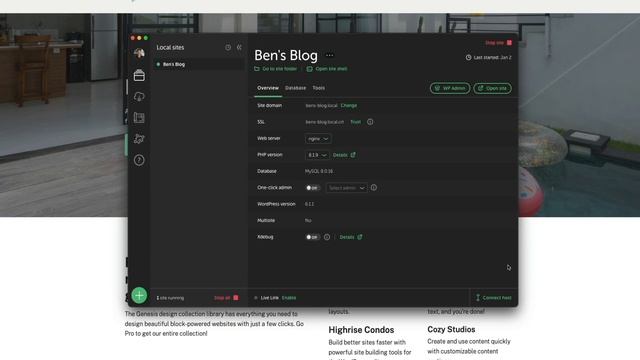
Task: Select Ben's Blog in the sites list
Action: click(x=198, y=64)
